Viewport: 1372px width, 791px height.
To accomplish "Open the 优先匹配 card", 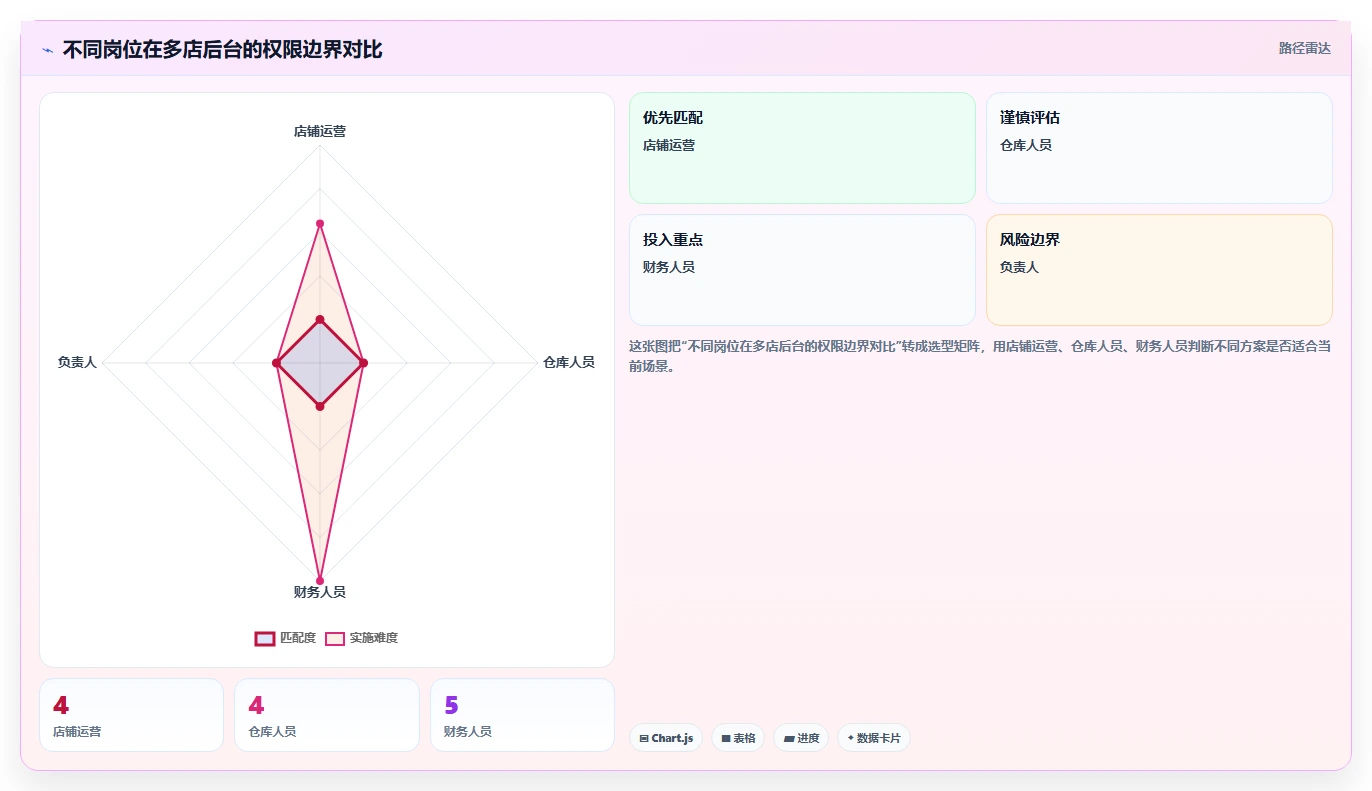I will pyautogui.click(x=802, y=148).
